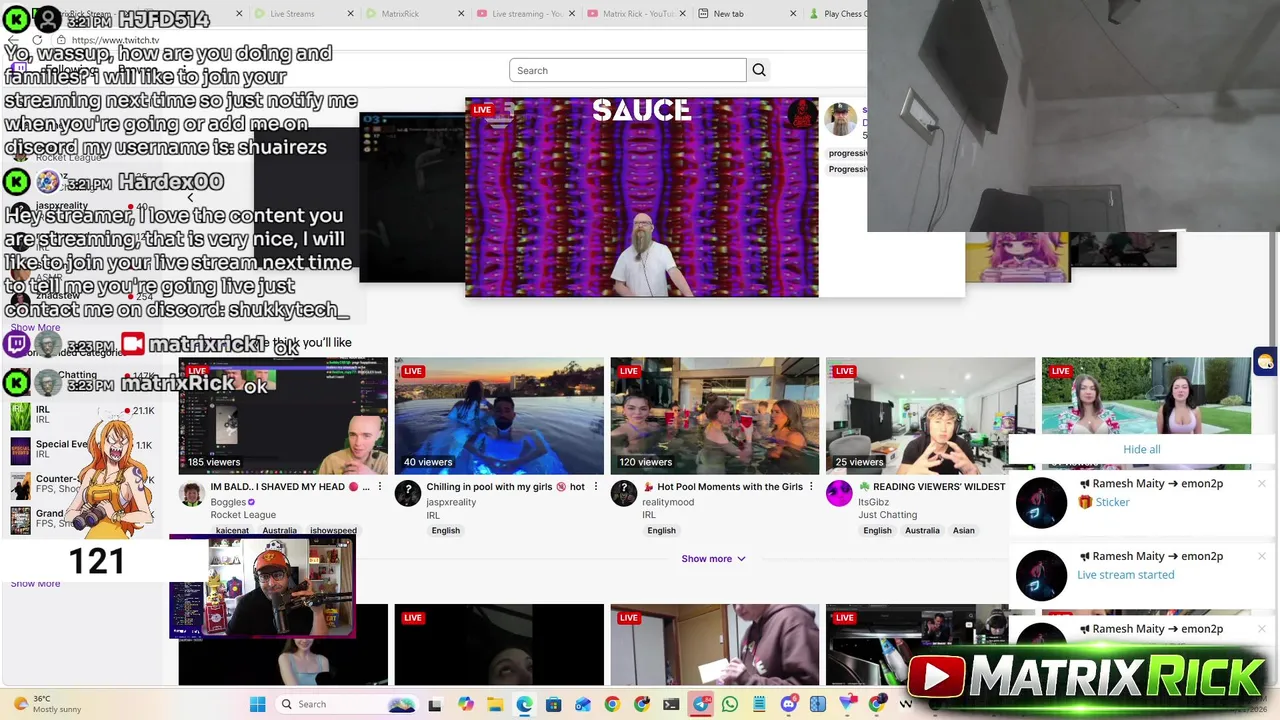Image resolution: width=1280 pixels, height=720 pixels.
Task: Open IM BALD I SHAVED MY HEAD stream thumbnail
Action: coord(283,416)
